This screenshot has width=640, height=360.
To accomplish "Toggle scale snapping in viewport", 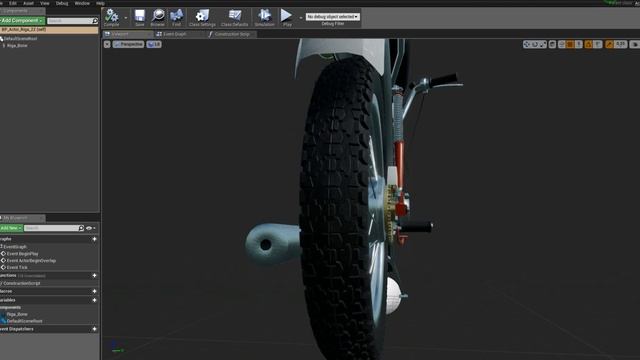I will coord(609,44).
